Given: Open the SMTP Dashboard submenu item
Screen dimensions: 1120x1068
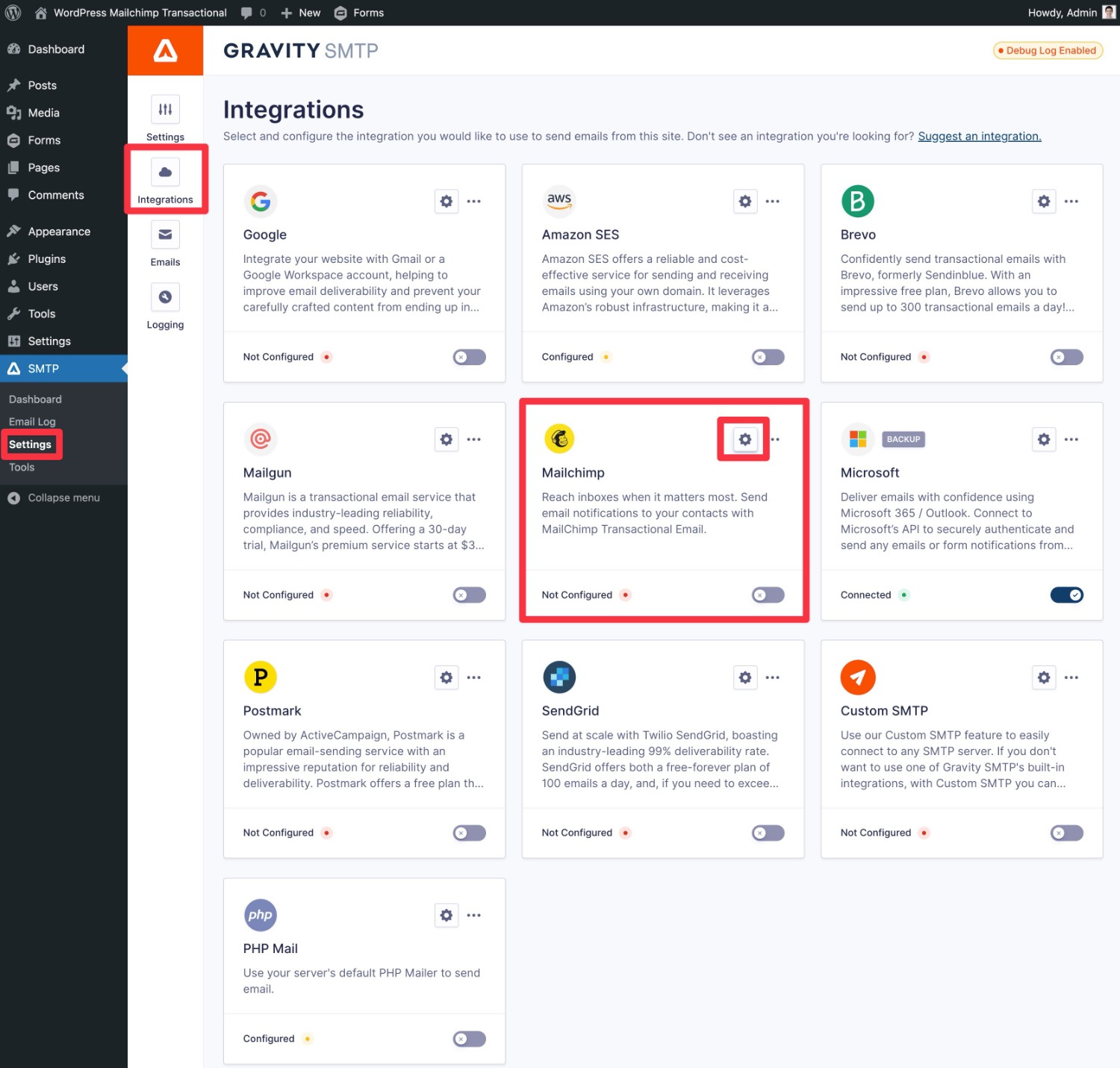Looking at the screenshot, I should pos(35,400).
